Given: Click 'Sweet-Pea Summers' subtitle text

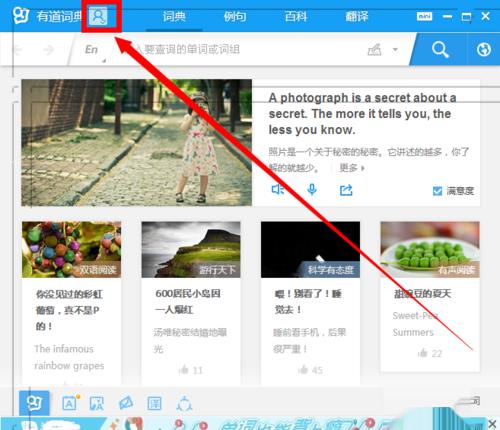Looking at the screenshot, I should (x=415, y=324).
